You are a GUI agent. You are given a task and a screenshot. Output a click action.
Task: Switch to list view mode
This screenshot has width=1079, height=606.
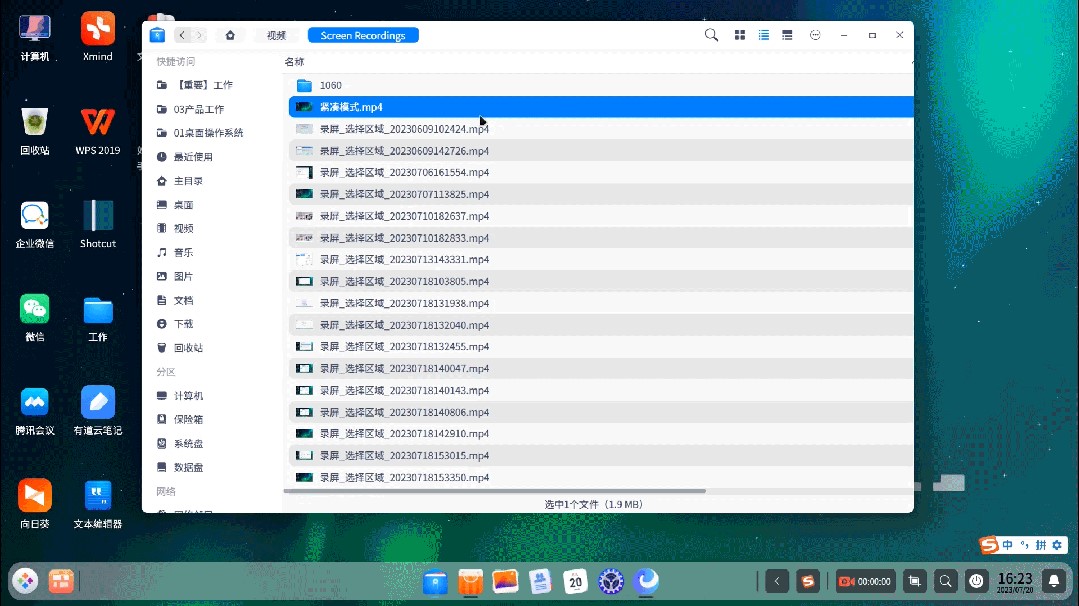click(764, 35)
